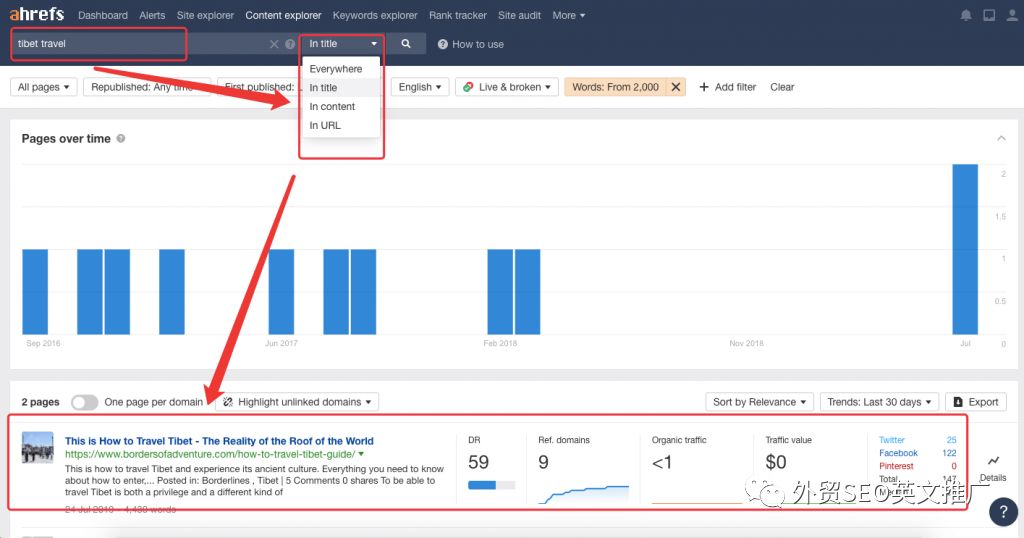Screen dimensions: 1024x538
Task: Click the blue help bubble
Action: point(1003,512)
